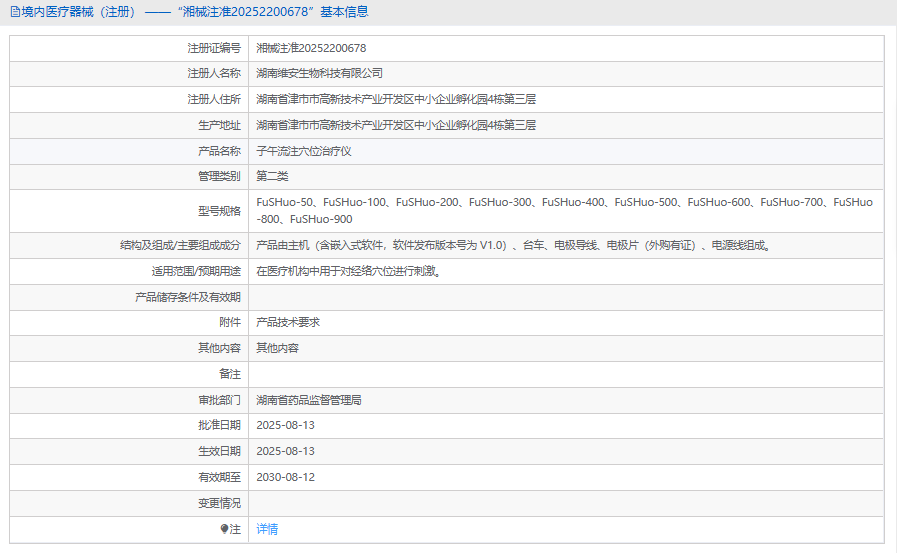Select the value 产品技术要求

tap(288, 323)
